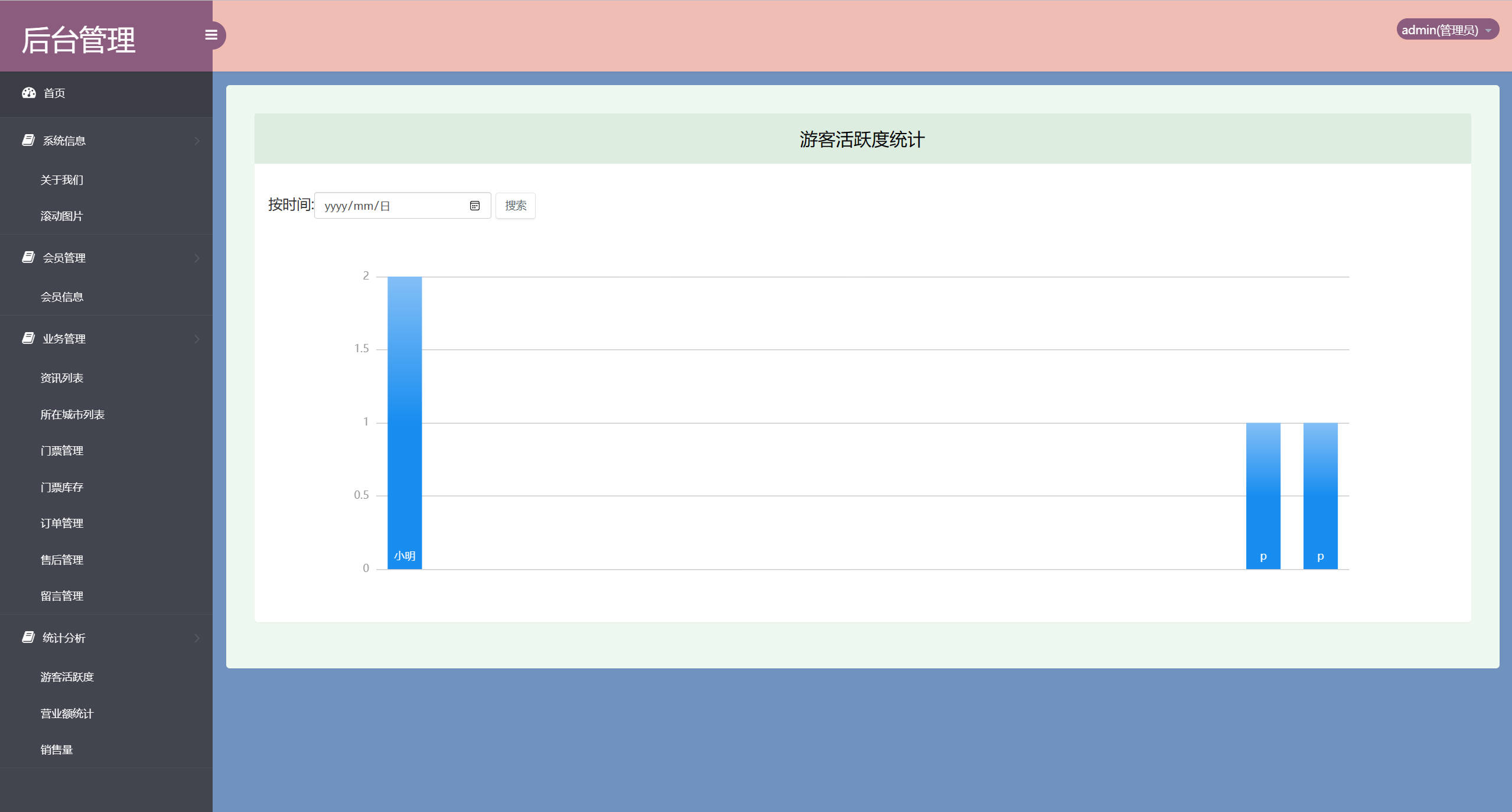This screenshot has width=1512, height=812.
Task: Open the calendar picker icon in date field
Action: [475, 206]
